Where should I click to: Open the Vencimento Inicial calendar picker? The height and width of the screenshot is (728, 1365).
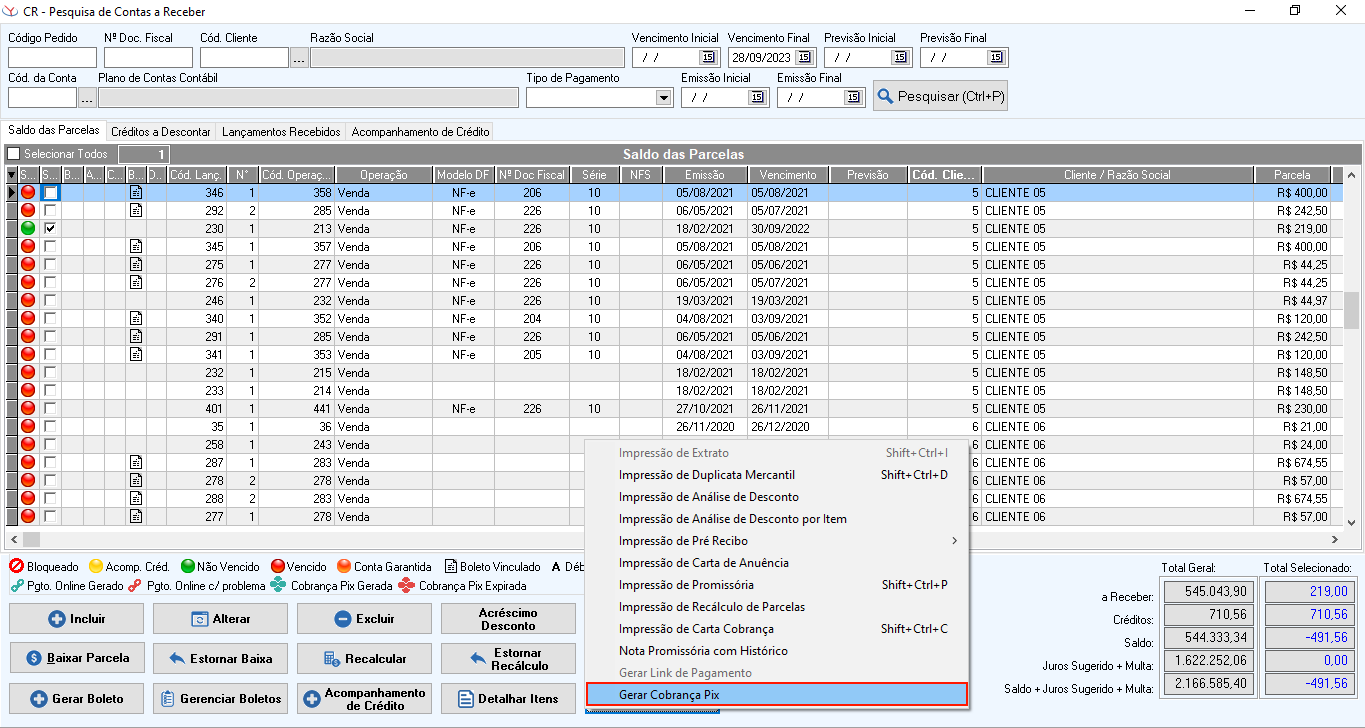[708, 58]
